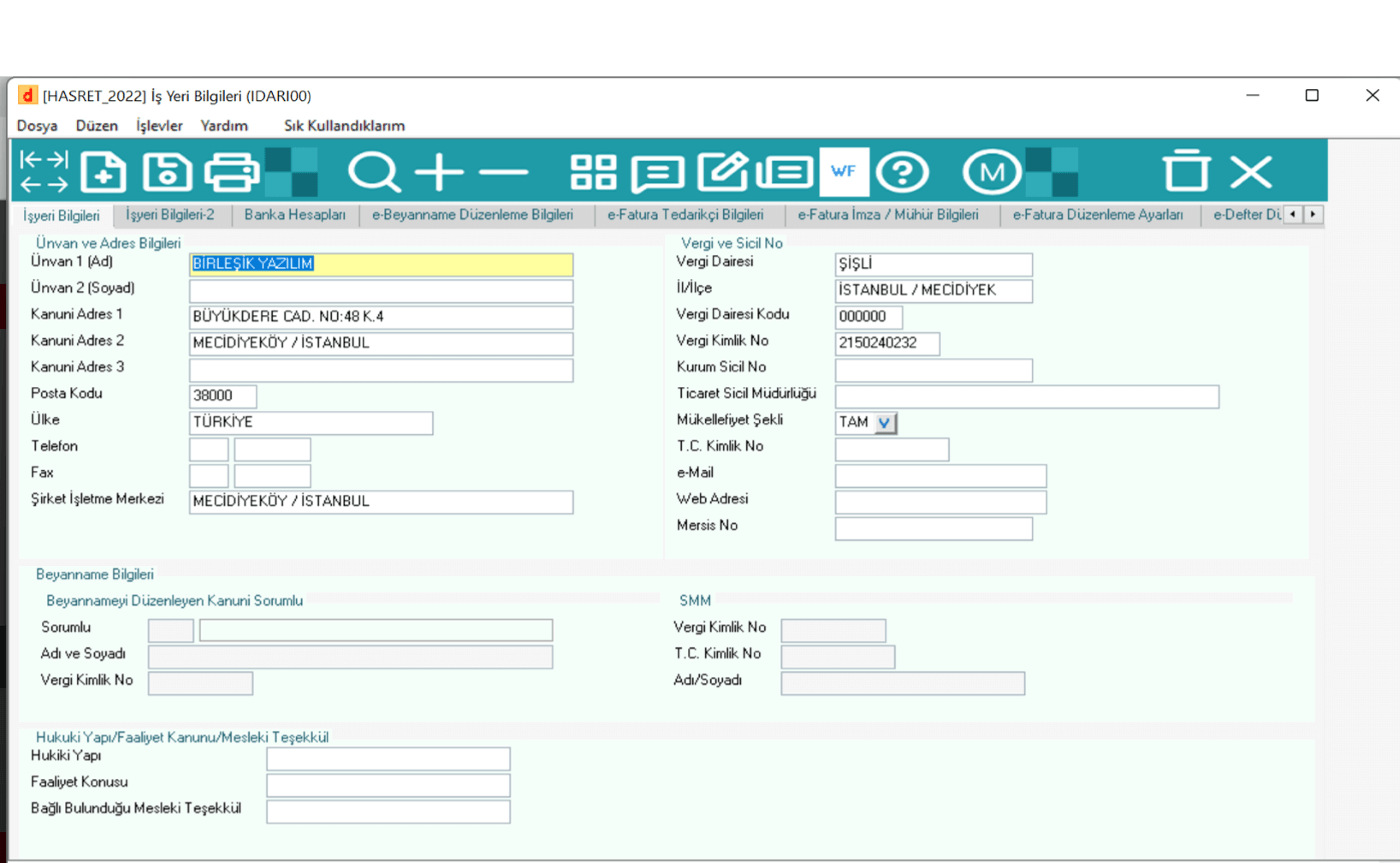
Task: Switch to the İşyeri Bilgileri-2 tab
Action: pos(171,215)
